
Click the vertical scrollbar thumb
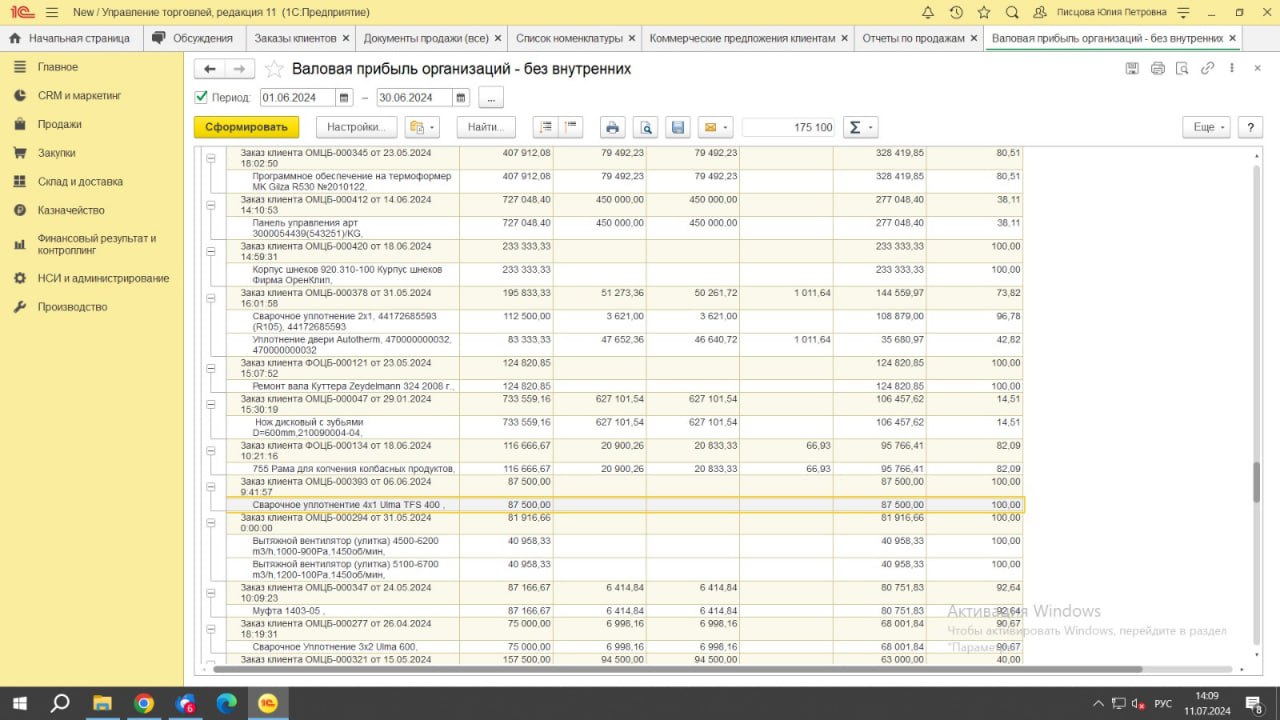pos(1257,482)
